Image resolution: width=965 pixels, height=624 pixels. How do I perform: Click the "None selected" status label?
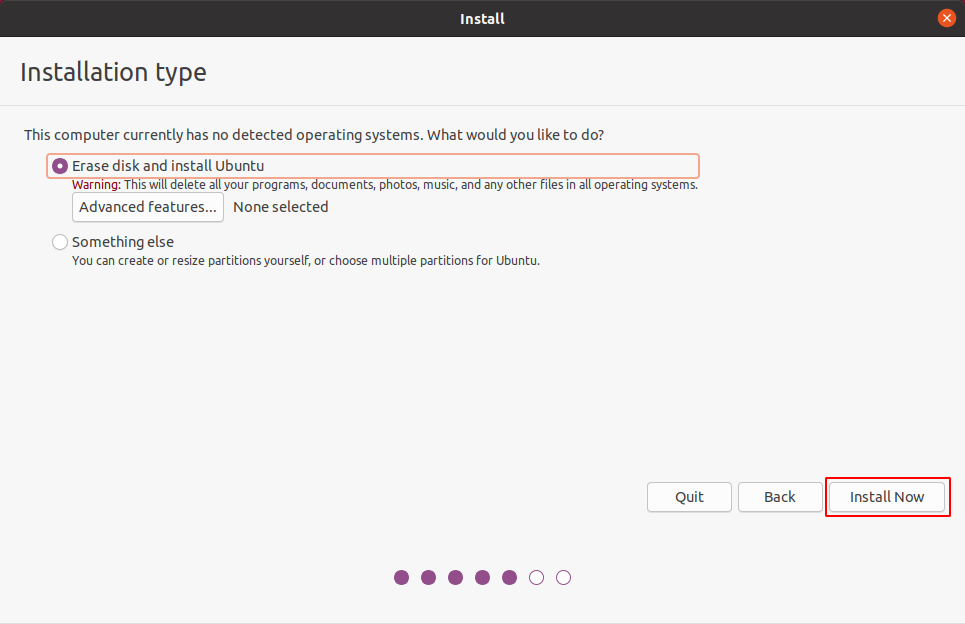pyautogui.click(x=280, y=207)
